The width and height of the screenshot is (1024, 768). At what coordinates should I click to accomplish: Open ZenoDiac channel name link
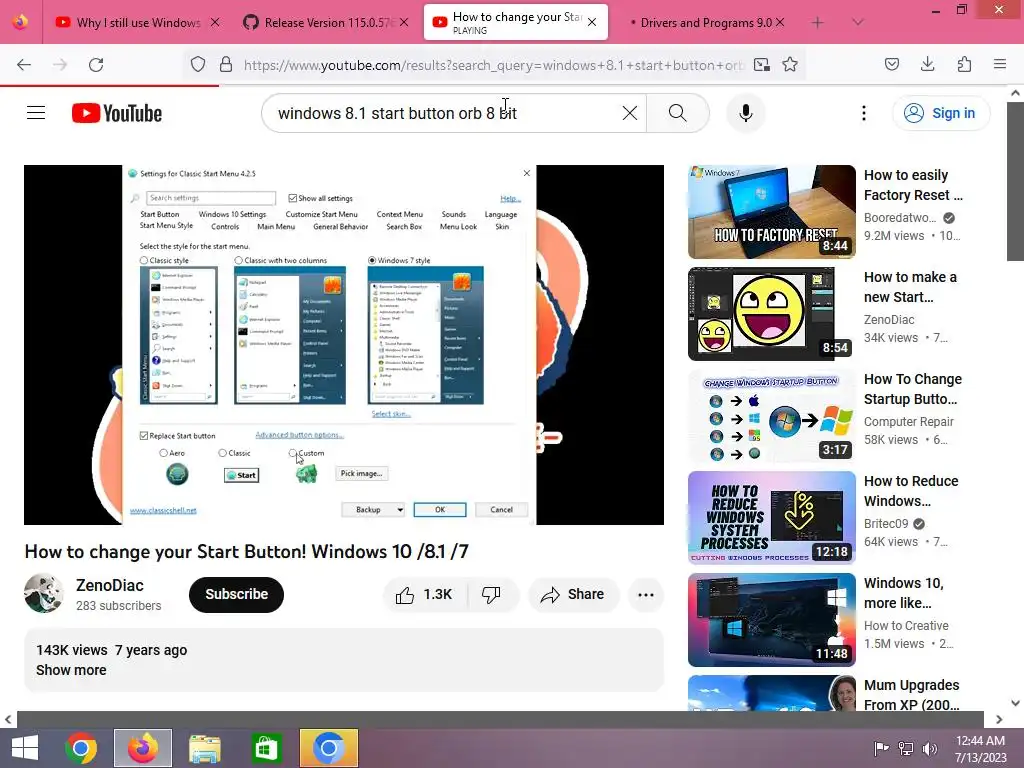click(110, 585)
